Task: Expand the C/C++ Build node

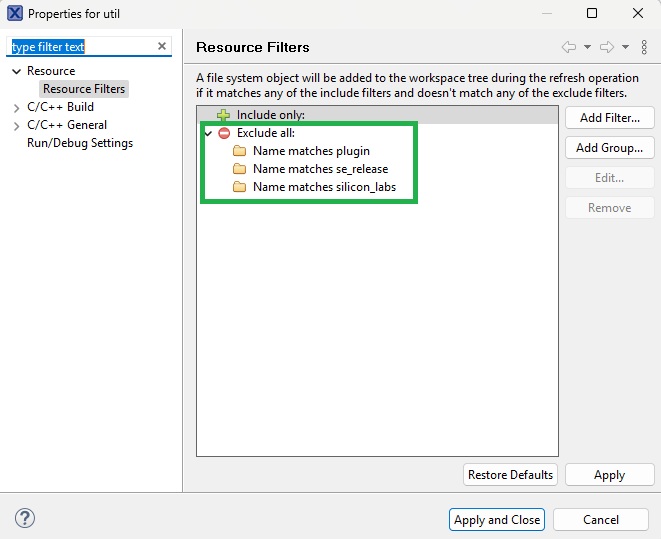Action: click(x=16, y=108)
